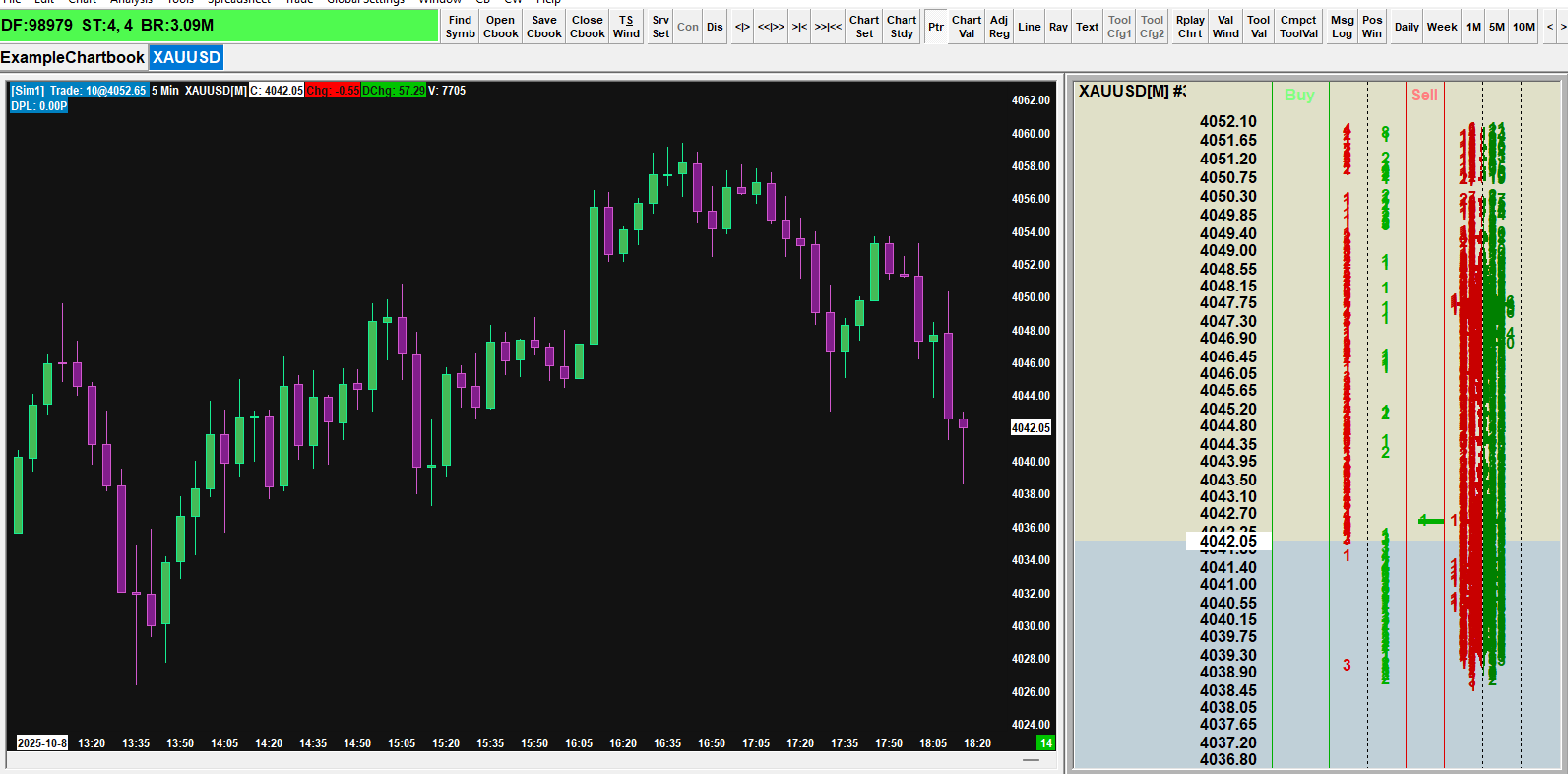
Task: Switch to the XAUUSD chart tab
Action: (x=186, y=57)
